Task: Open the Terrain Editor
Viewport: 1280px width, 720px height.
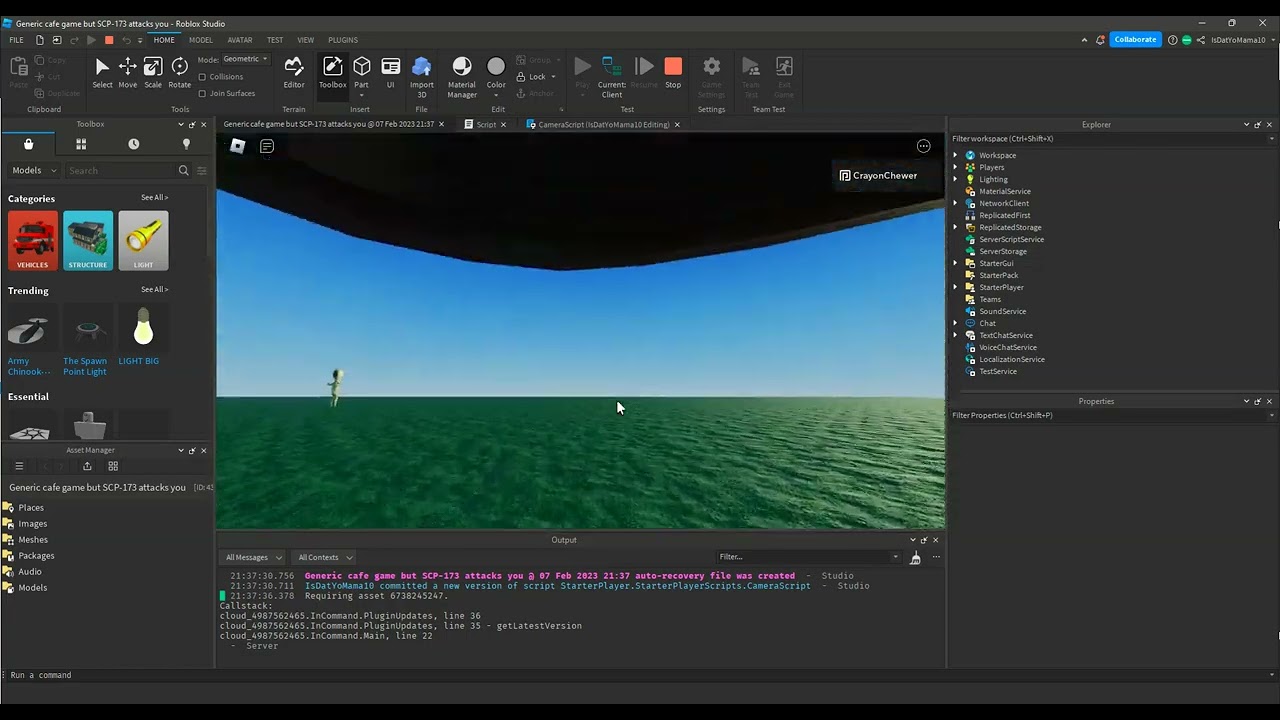Action: tap(294, 72)
